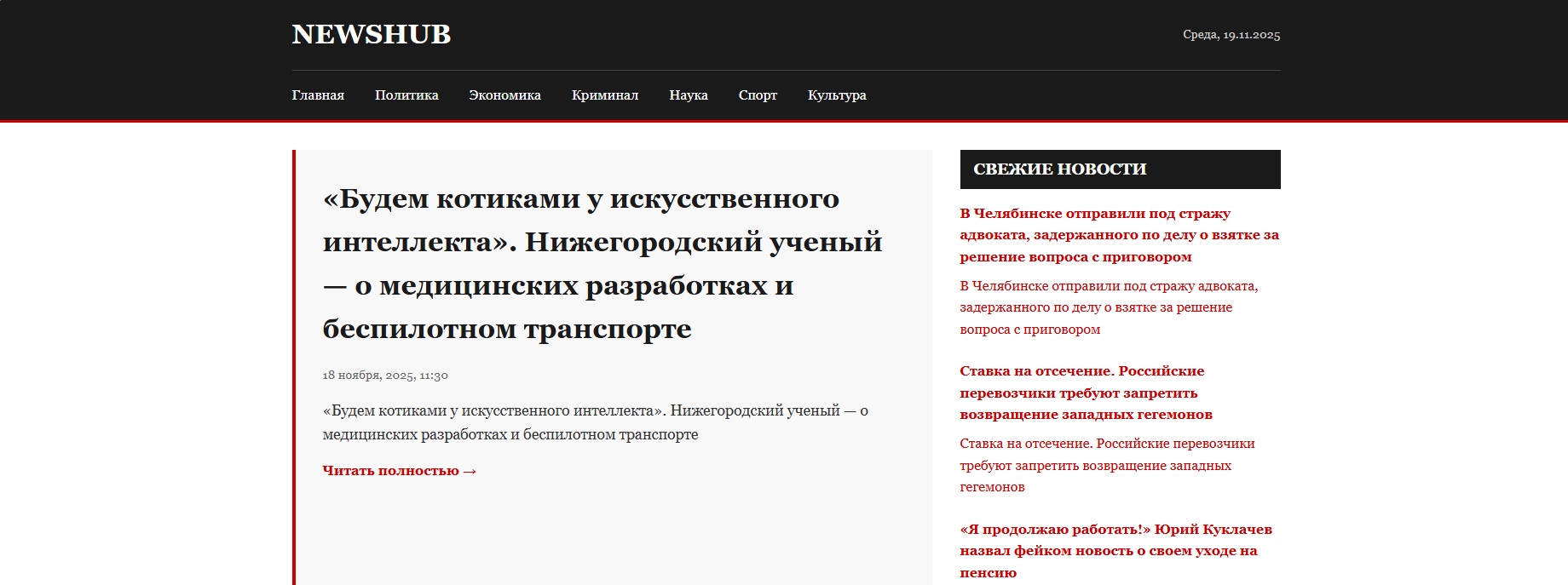Click the non-bold «Ставка на отсечение» summary text
The width and height of the screenshot is (1568, 585).
click(1106, 465)
